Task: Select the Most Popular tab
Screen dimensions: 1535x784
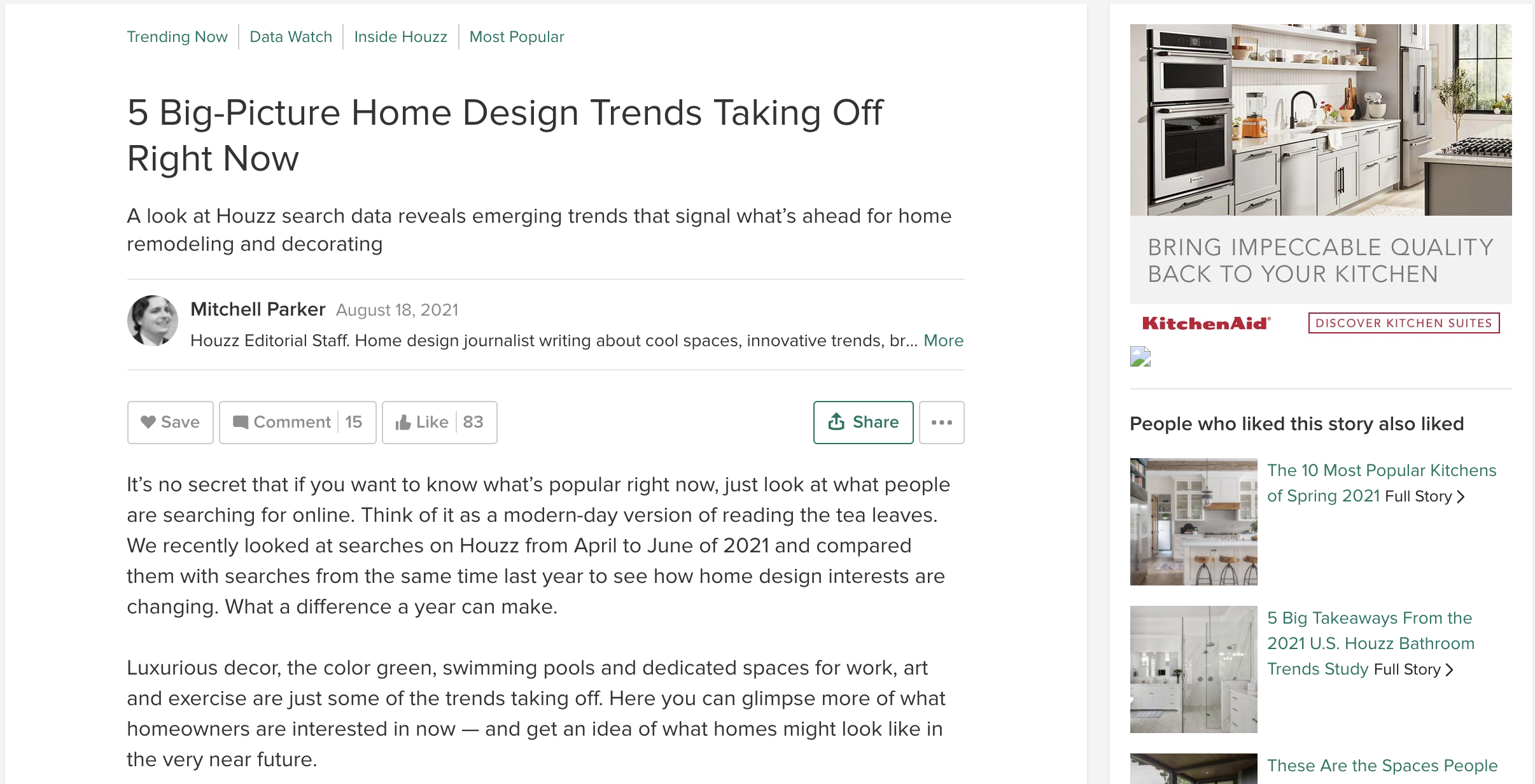Action: pos(517,37)
